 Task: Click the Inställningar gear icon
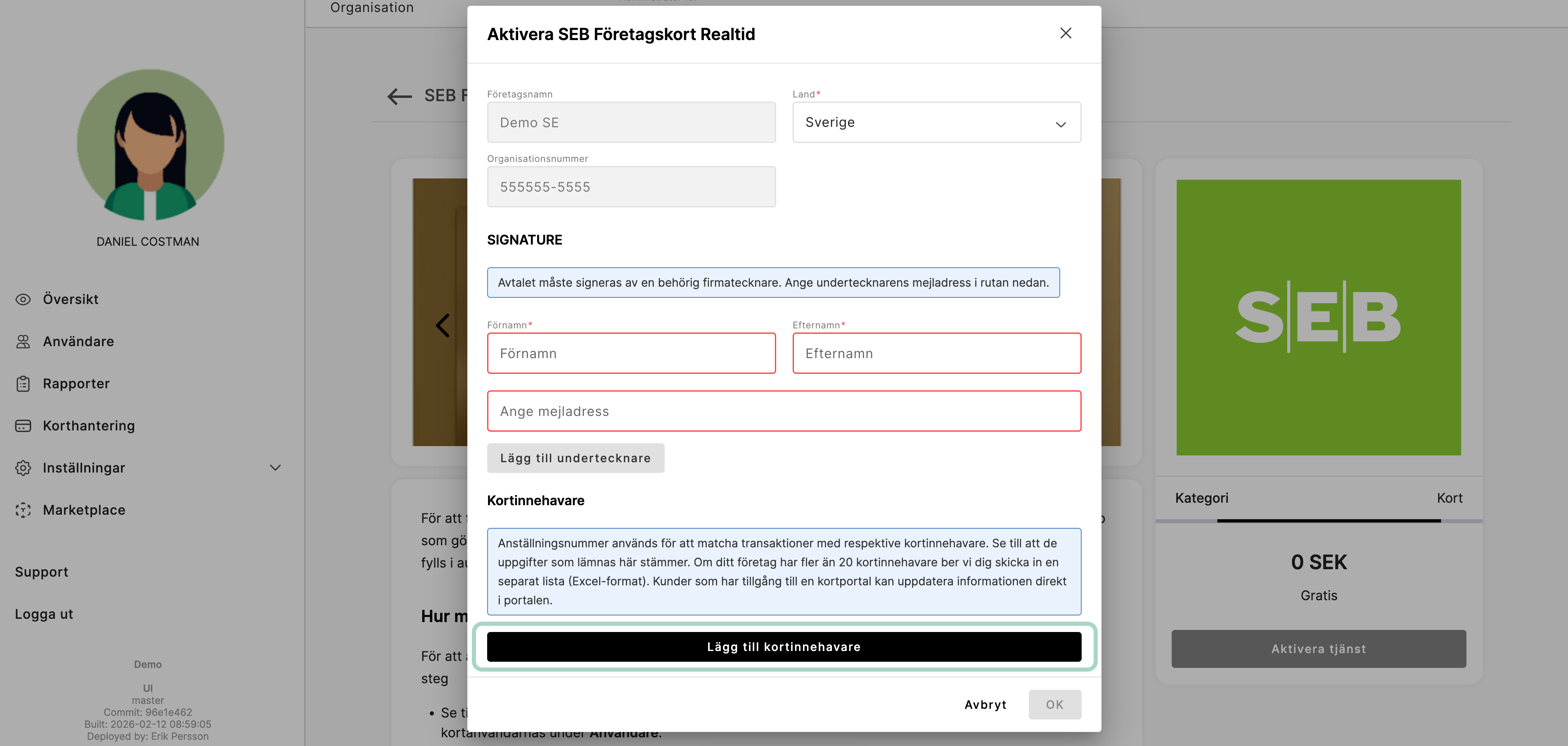(23, 468)
